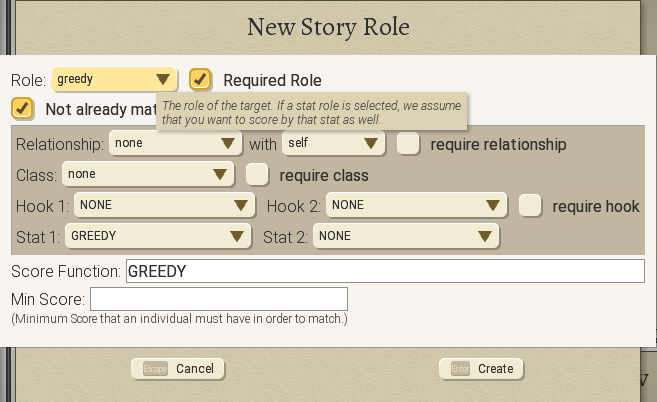The height and width of the screenshot is (402, 657).
Task: Click the Score Function text field
Action: pyautogui.click(x=384, y=271)
